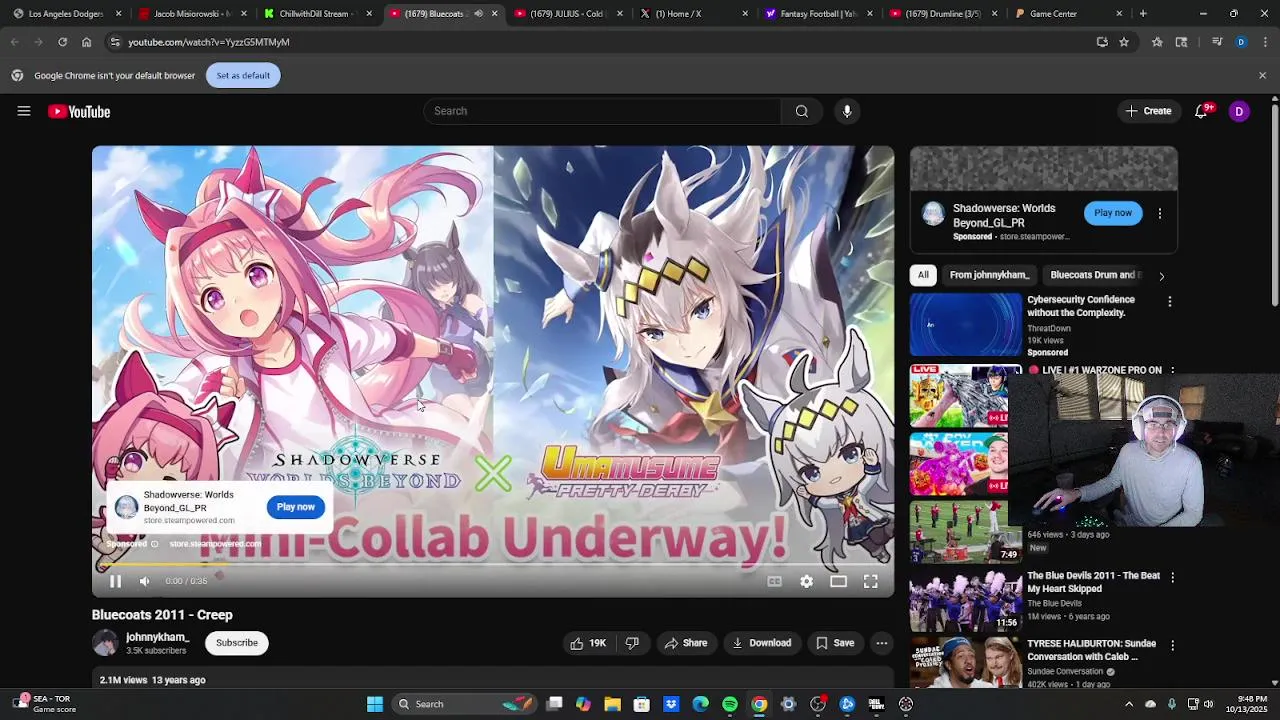Switch the player to theater mode
The height and width of the screenshot is (720, 1280).
pyautogui.click(x=838, y=581)
